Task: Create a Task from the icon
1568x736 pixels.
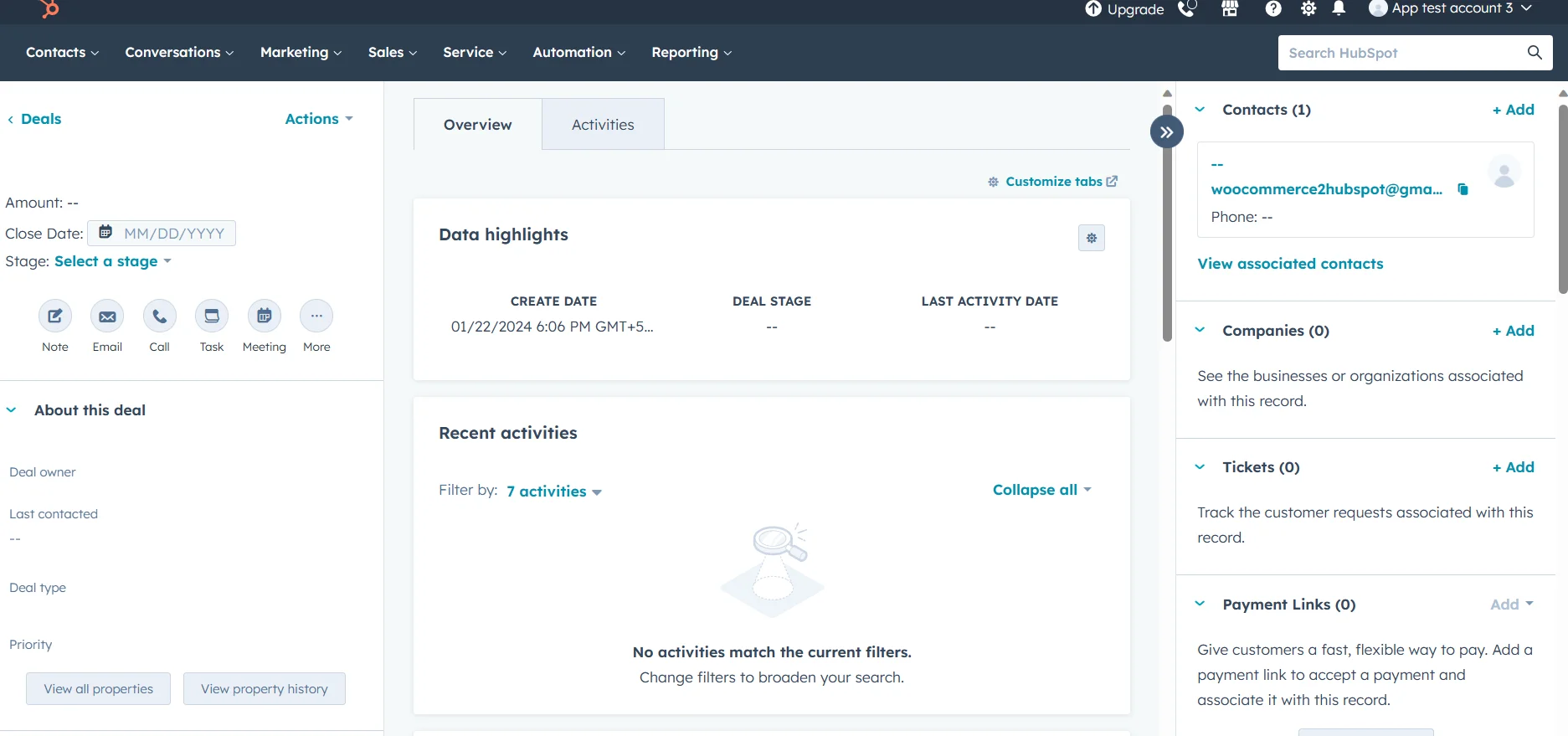Action: click(212, 316)
